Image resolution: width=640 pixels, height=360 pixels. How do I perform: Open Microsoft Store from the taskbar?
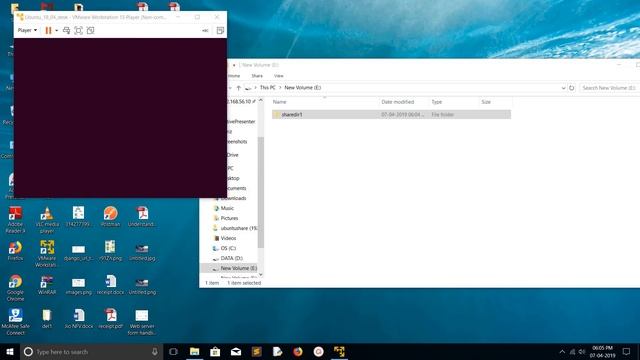tap(215, 351)
